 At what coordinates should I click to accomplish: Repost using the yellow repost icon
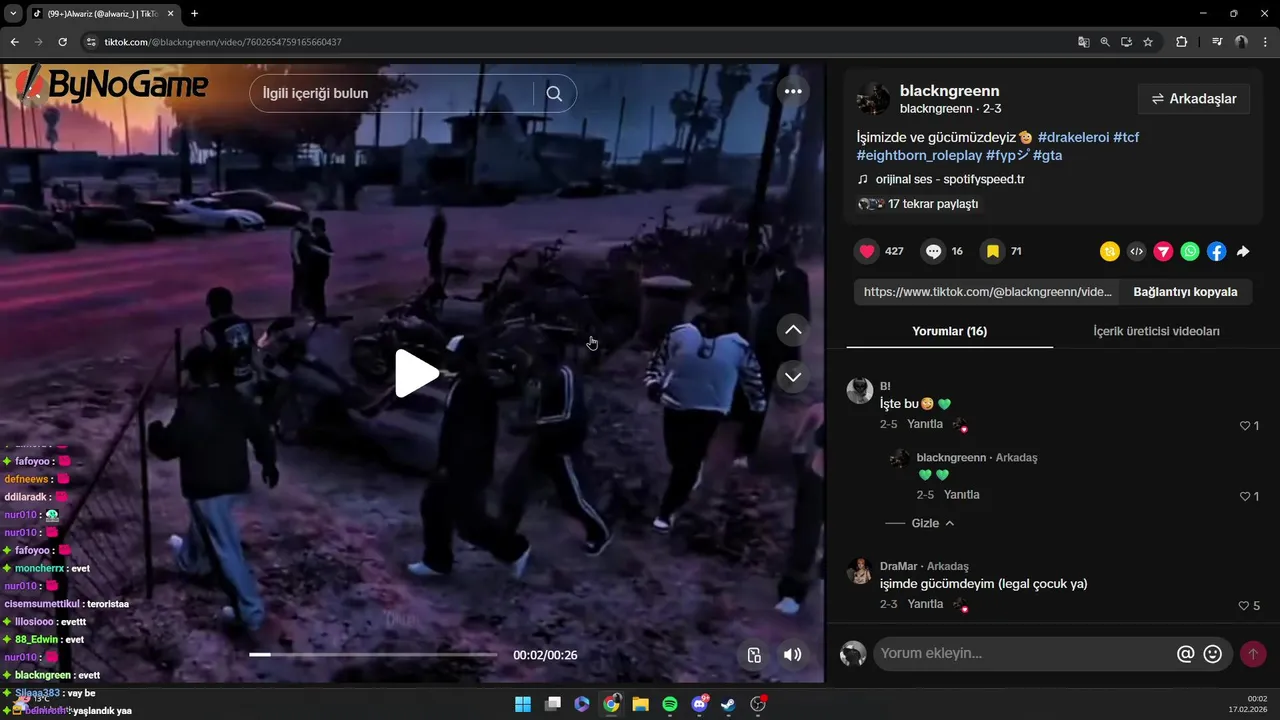[1110, 252]
